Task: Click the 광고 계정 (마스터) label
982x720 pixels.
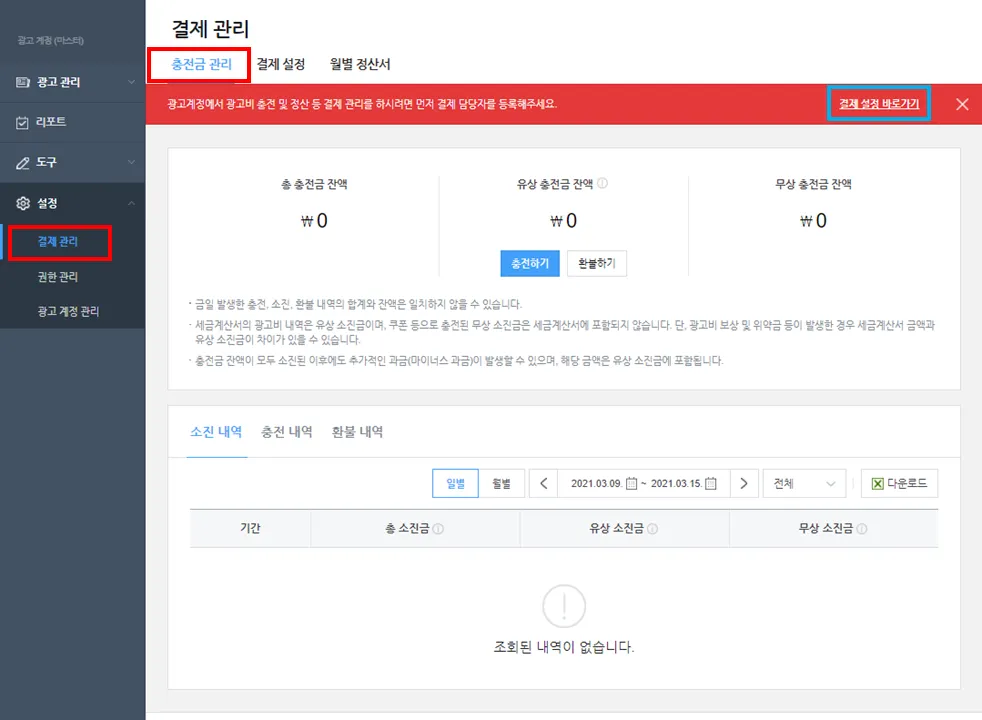Action: tap(50, 41)
